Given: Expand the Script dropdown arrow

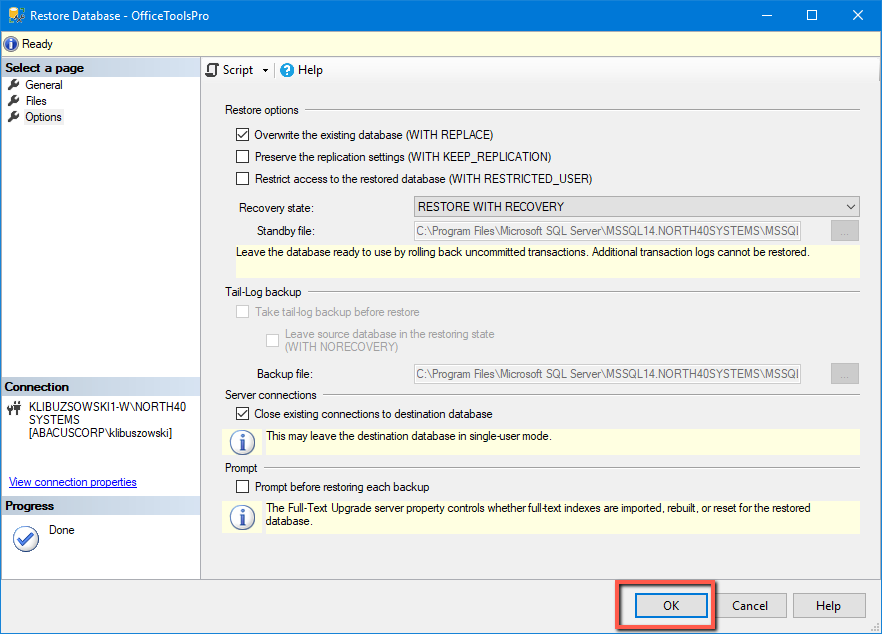Looking at the screenshot, I should click(x=266, y=70).
